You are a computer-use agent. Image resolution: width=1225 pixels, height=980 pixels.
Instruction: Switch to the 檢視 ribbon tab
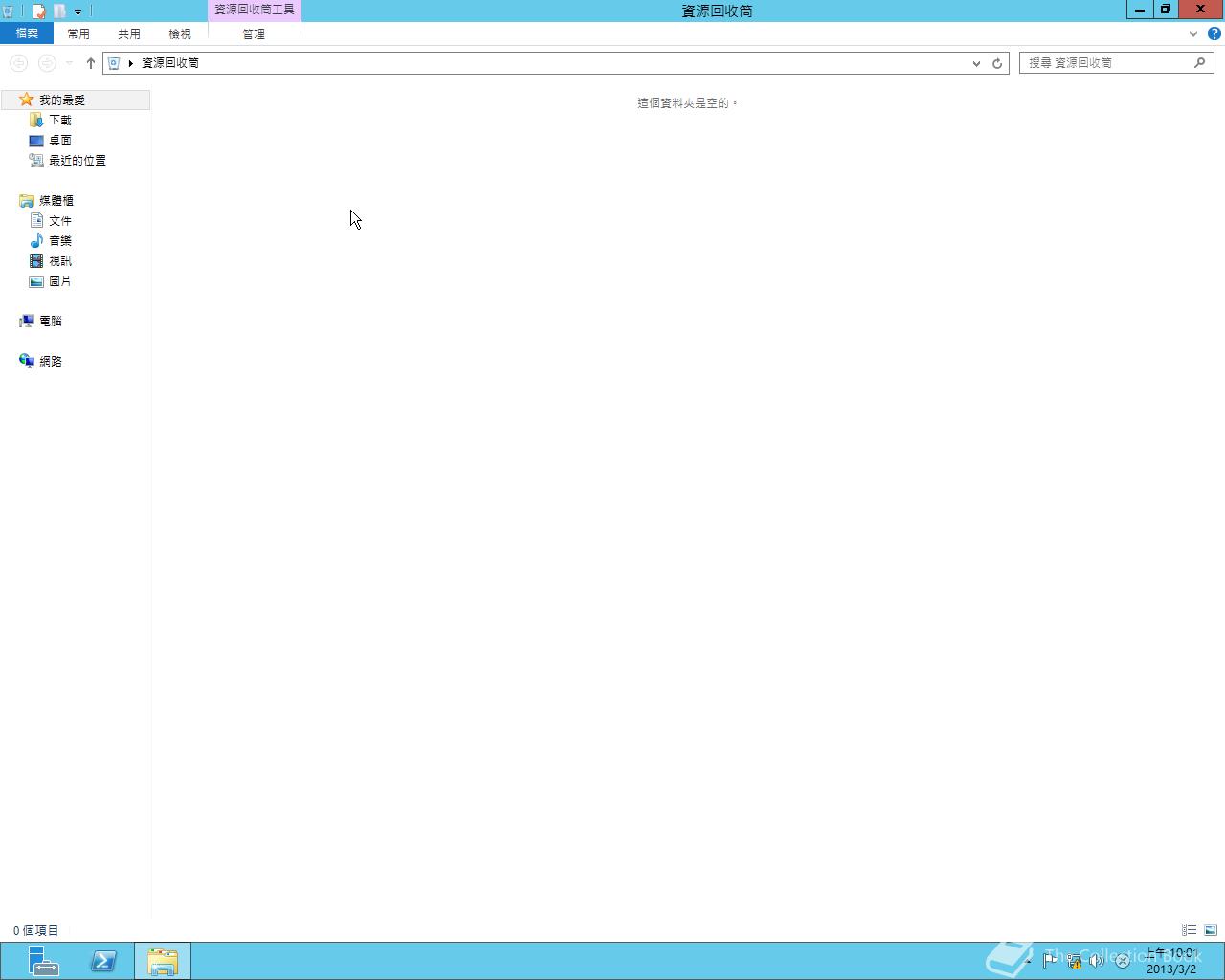(x=180, y=33)
